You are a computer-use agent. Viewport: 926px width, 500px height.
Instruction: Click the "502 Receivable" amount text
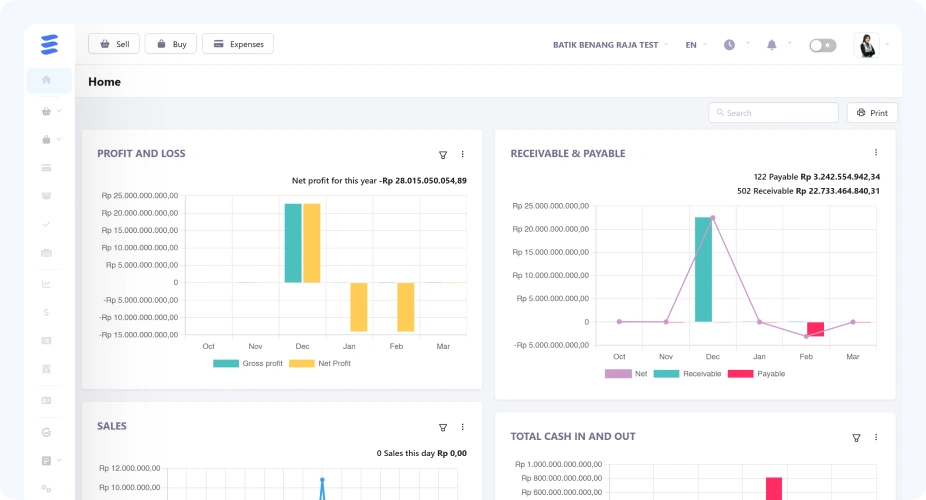(x=808, y=191)
